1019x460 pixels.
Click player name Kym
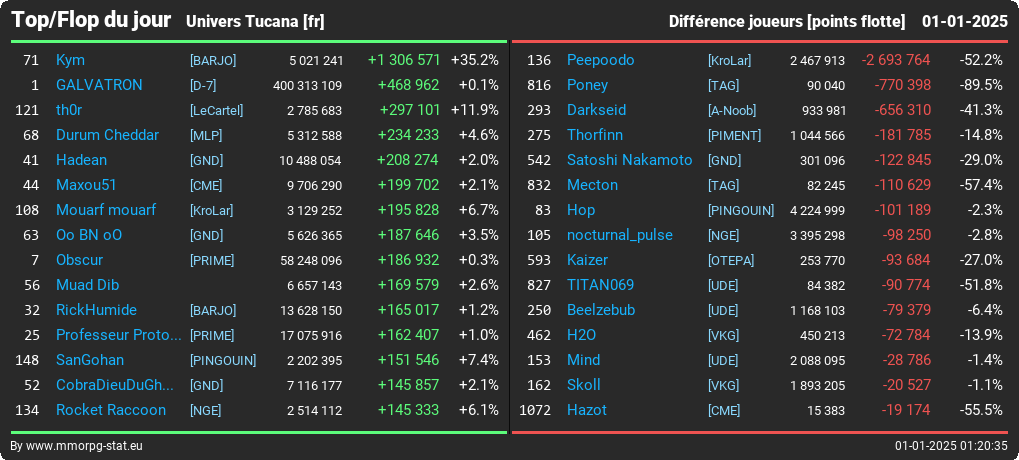(x=70, y=60)
